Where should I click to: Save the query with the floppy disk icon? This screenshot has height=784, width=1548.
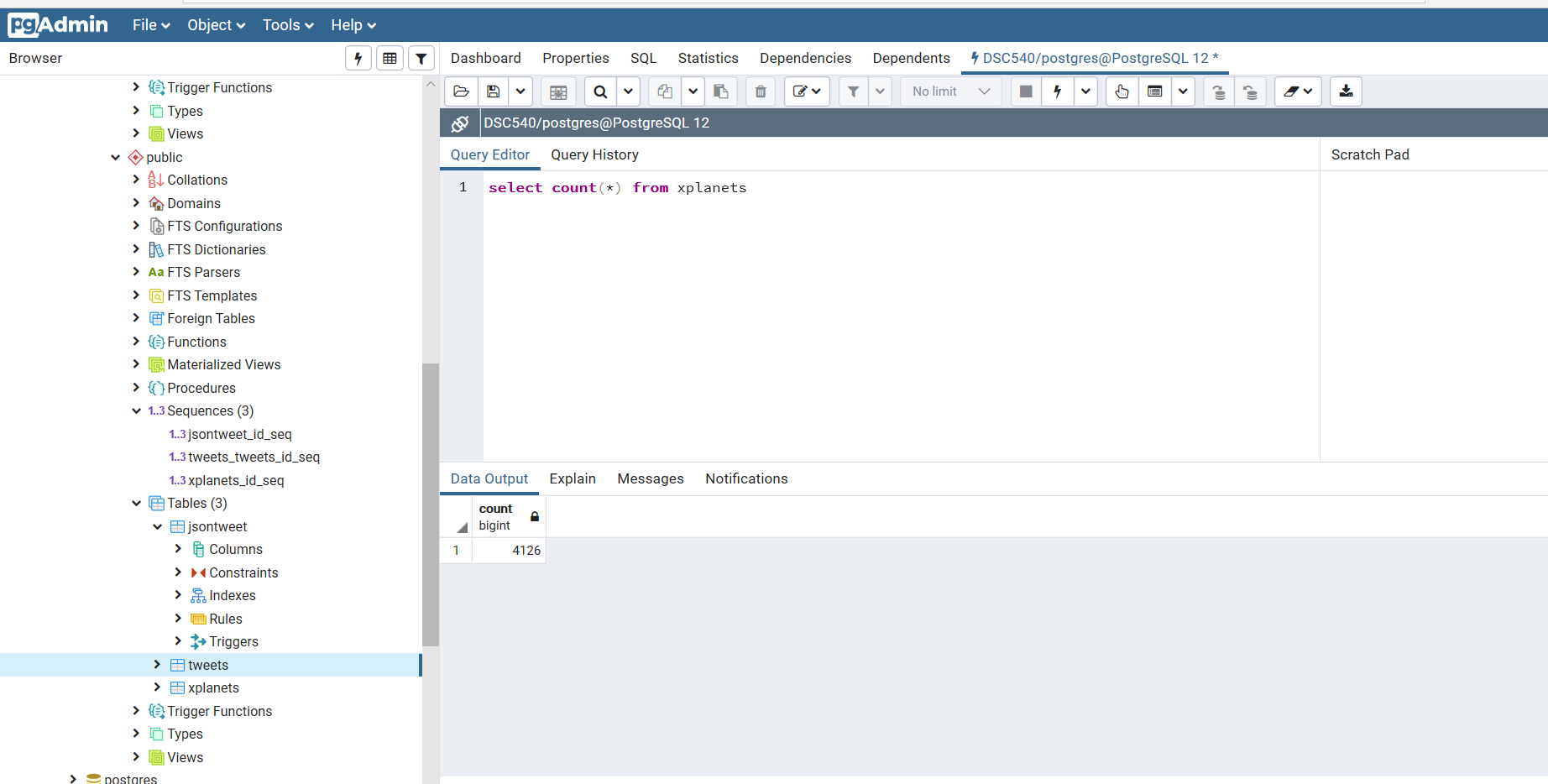pos(494,91)
